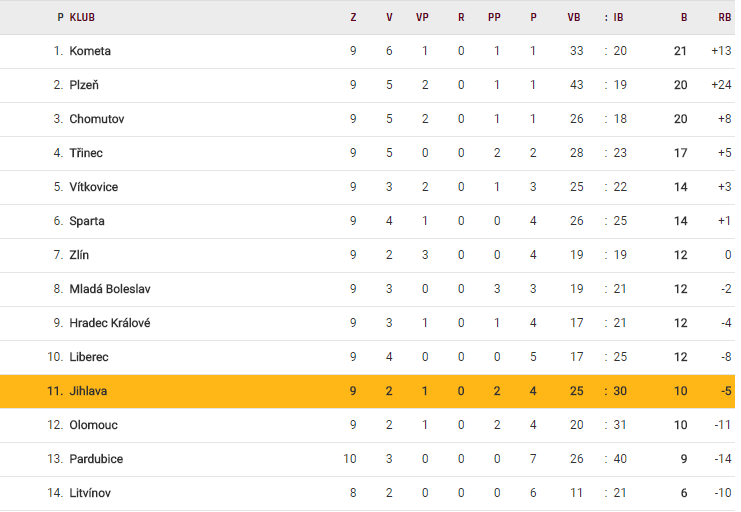This screenshot has width=741, height=512.
Task: Click the Kometa club name
Action: click(90, 51)
